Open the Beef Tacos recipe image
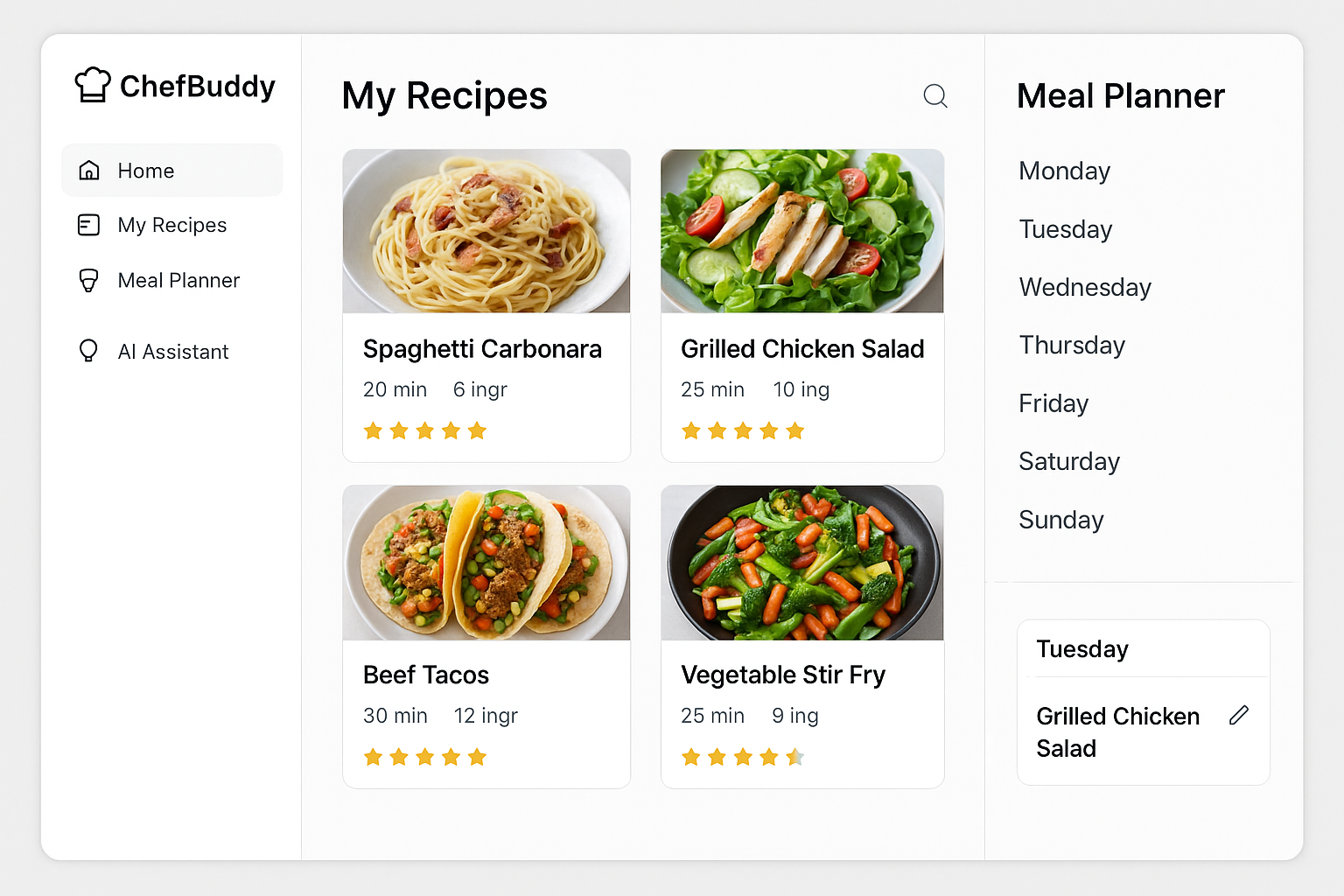 [486, 563]
